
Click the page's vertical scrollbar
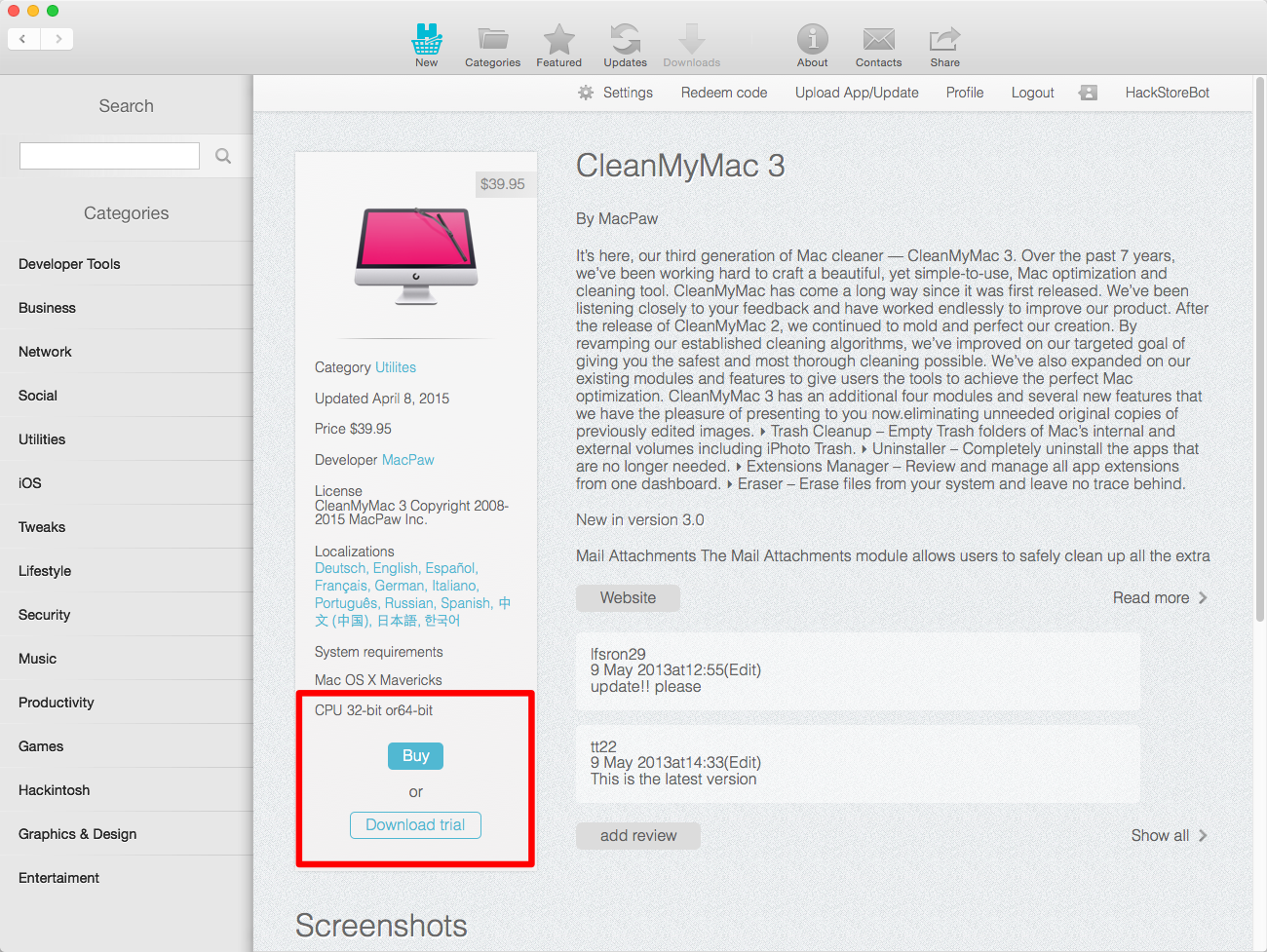pyautogui.click(x=1259, y=351)
